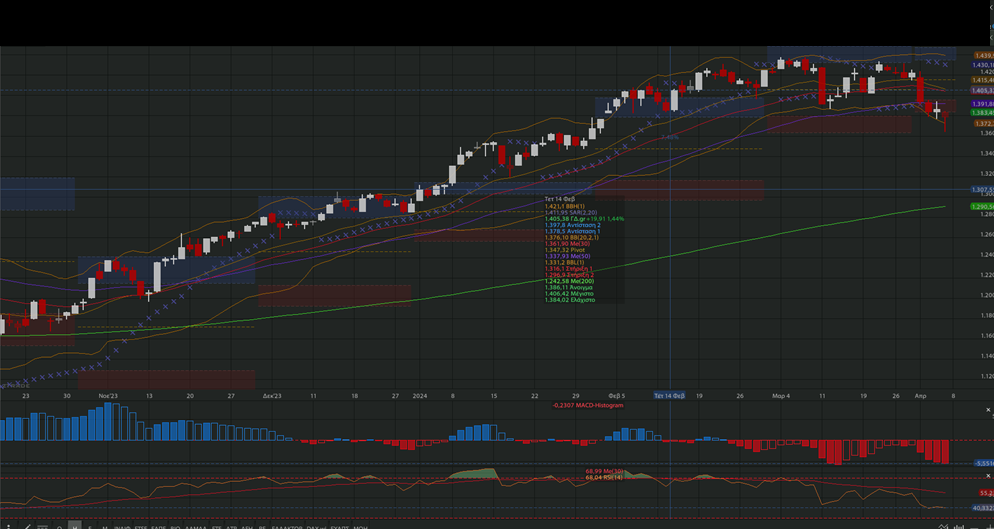Click the '1.386,11 Άνοιγμα' tooltip row
The height and width of the screenshot is (529, 994).
point(569,287)
